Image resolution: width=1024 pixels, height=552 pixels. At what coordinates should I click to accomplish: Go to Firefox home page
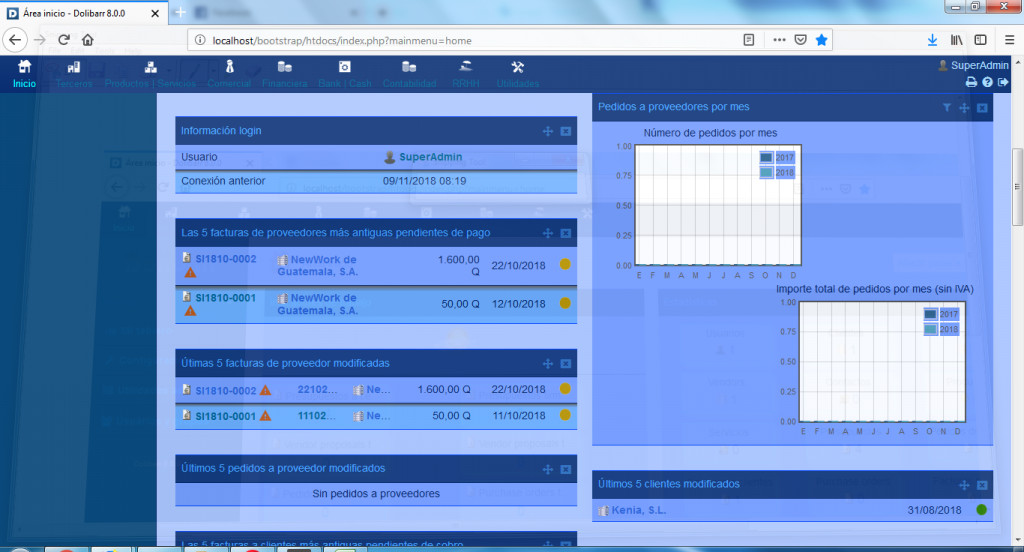coord(88,40)
